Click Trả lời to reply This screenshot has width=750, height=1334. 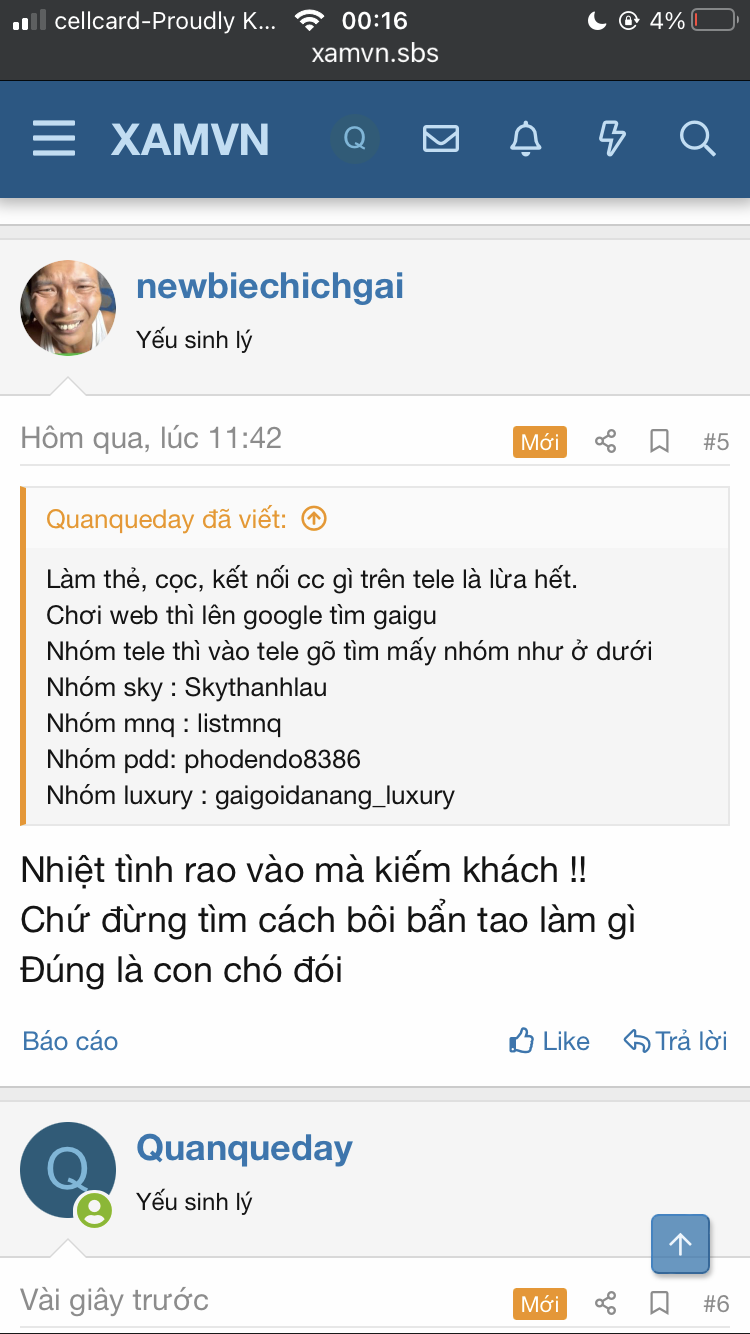point(676,1041)
